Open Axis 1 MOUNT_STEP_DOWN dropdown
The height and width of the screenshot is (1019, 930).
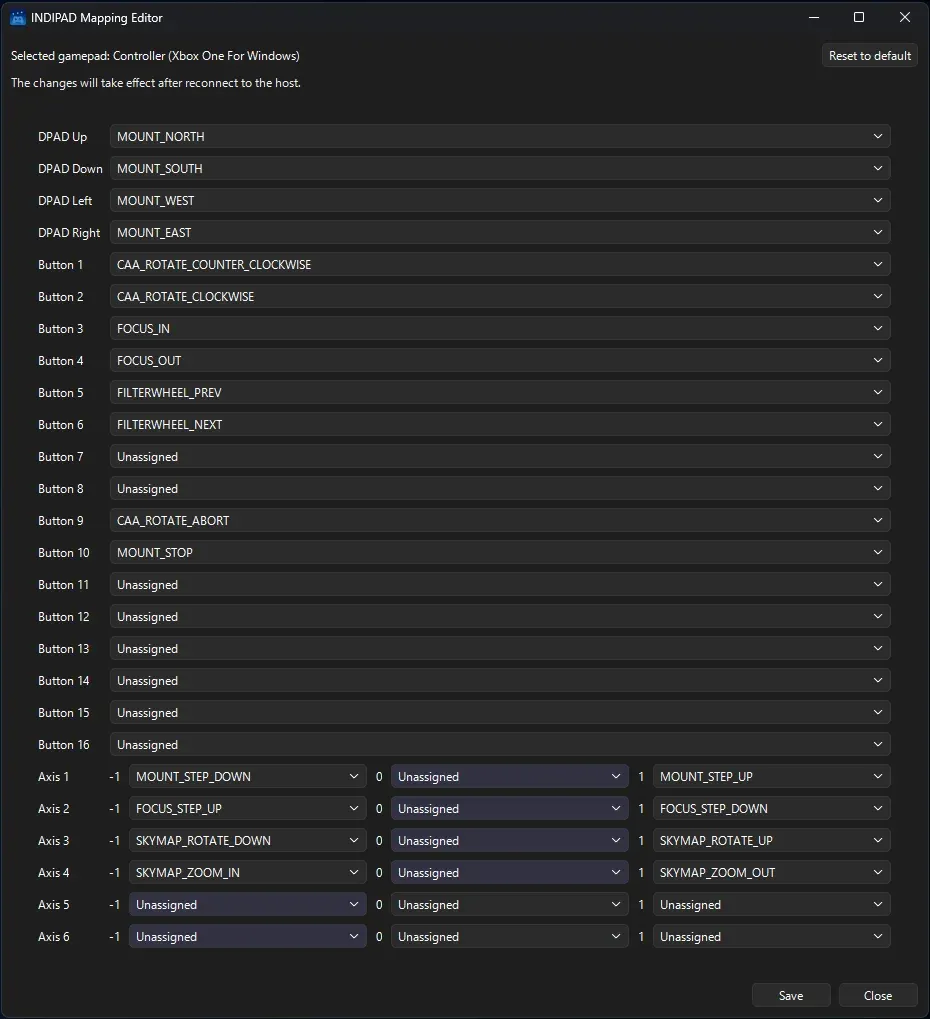click(248, 777)
